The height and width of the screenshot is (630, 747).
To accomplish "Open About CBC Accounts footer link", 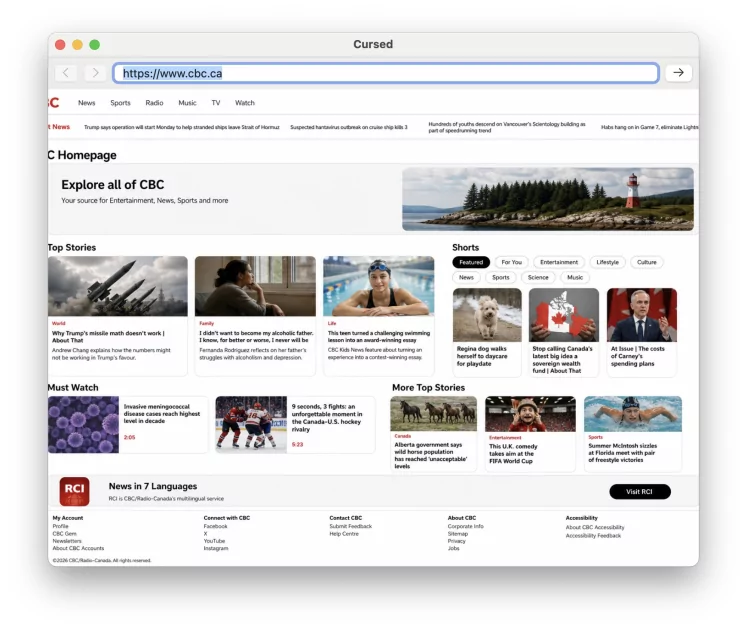I will click(x=78, y=549).
